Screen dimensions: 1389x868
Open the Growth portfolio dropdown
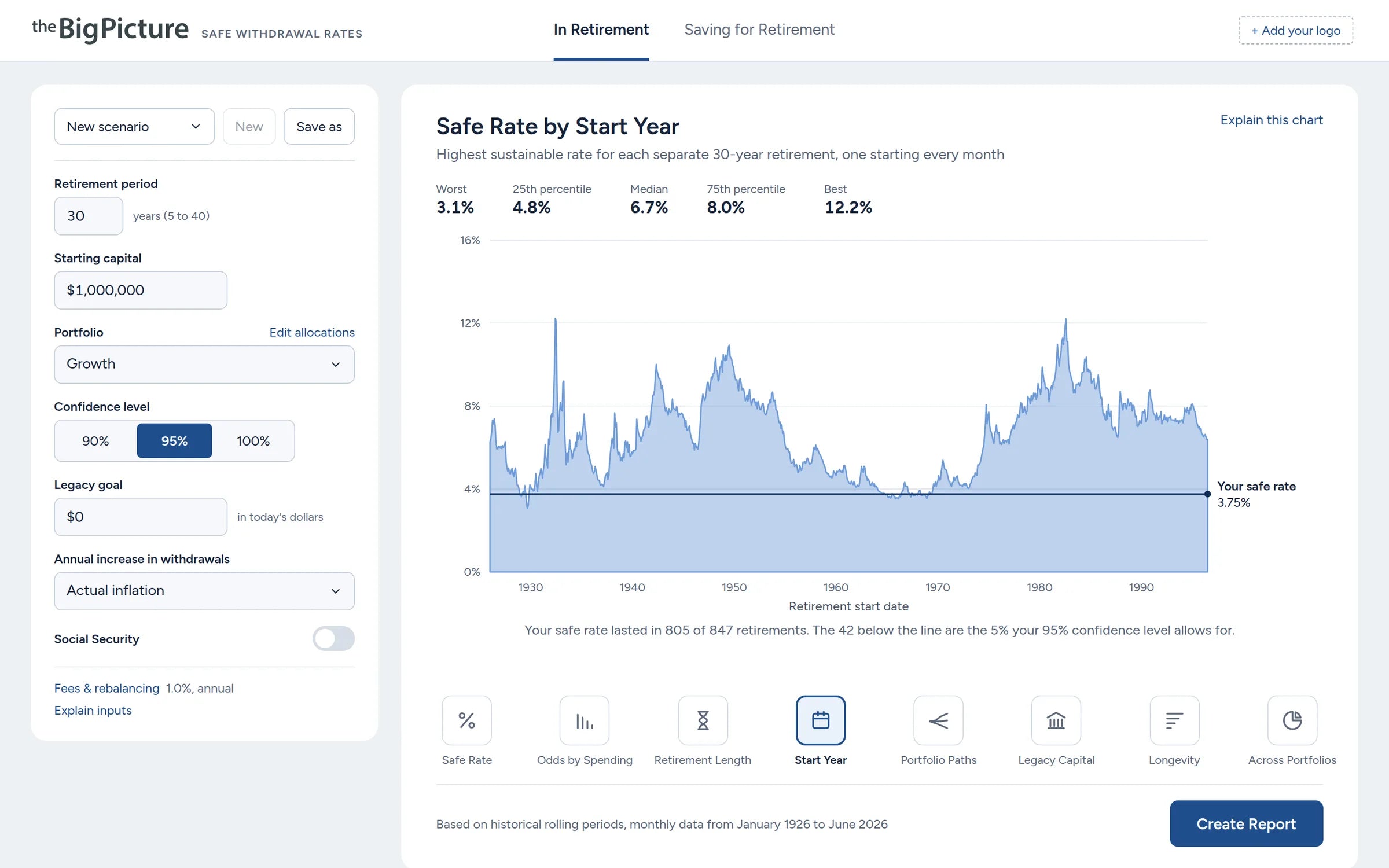[204, 364]
